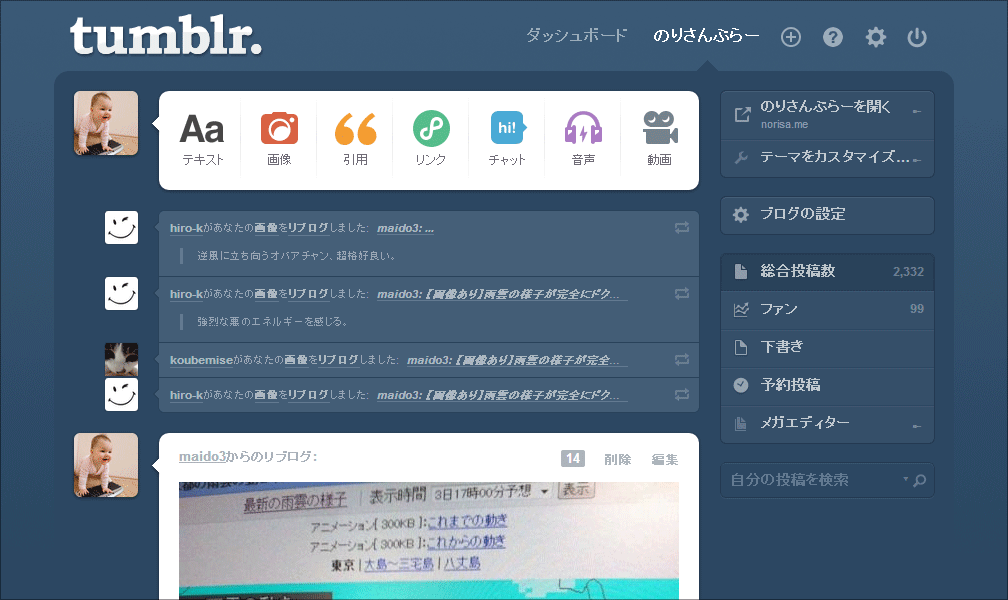
Task: Create a 音声 audio post
Action: (x=583, y=140)
